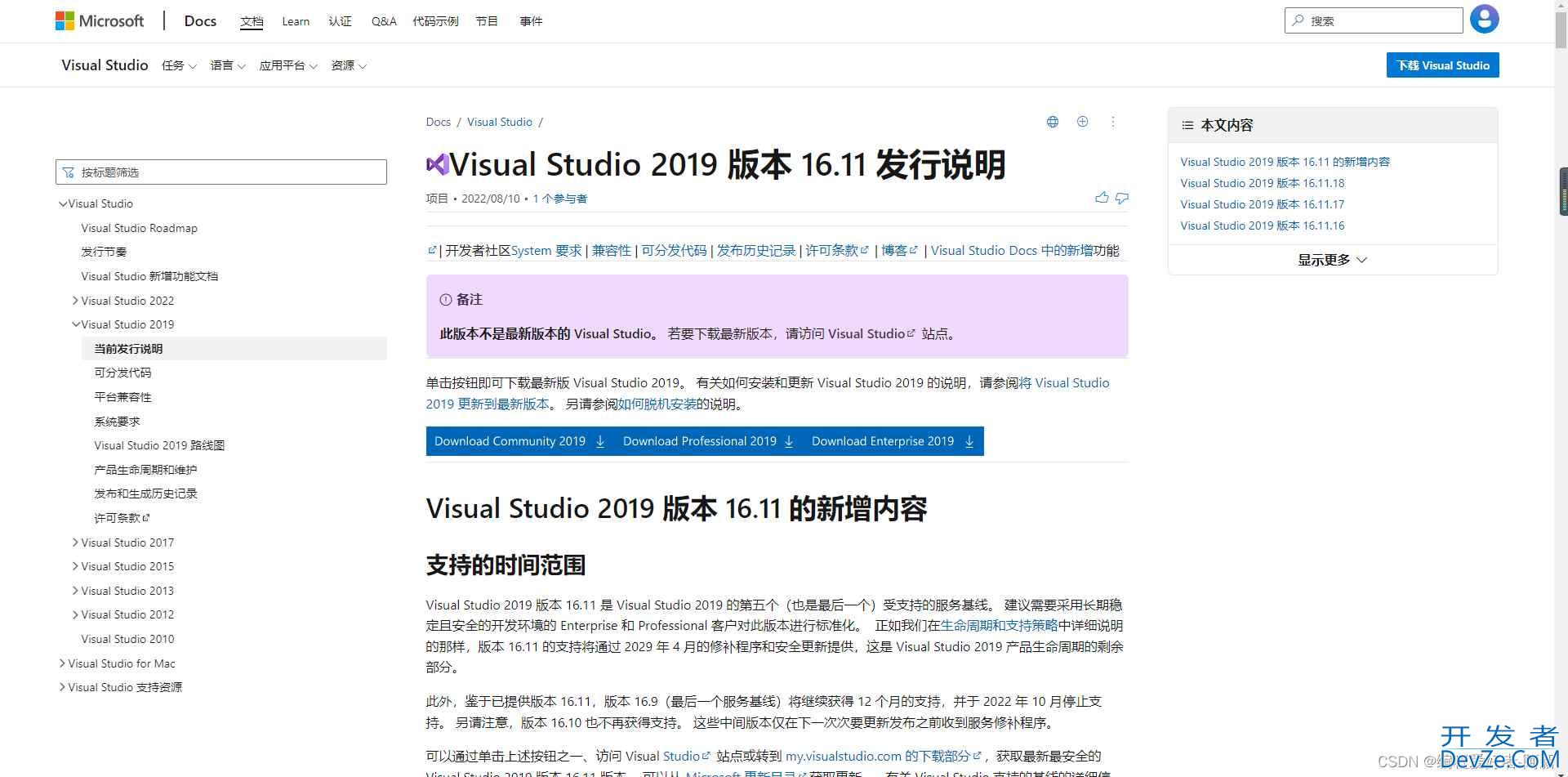The image size is (1568, 777).
Task: Open the 节目 top navigation item
Action: 487,21
